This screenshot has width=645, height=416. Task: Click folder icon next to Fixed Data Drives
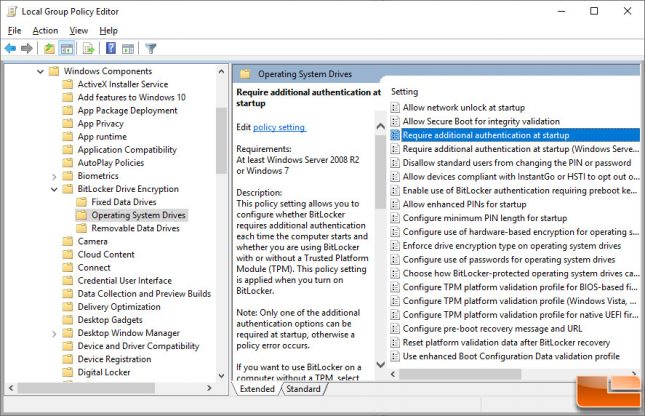click(81, 202)
